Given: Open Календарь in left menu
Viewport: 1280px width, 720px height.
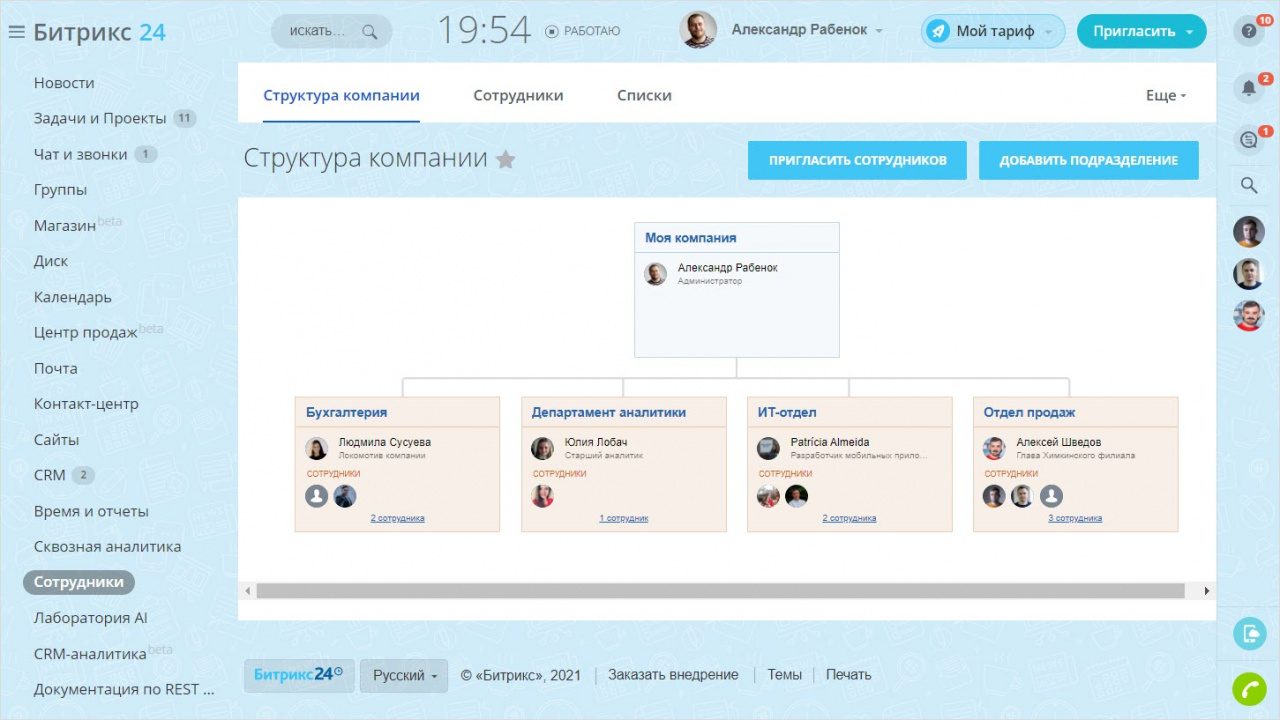Looking at the screenshot, I should tap(72, 297).
